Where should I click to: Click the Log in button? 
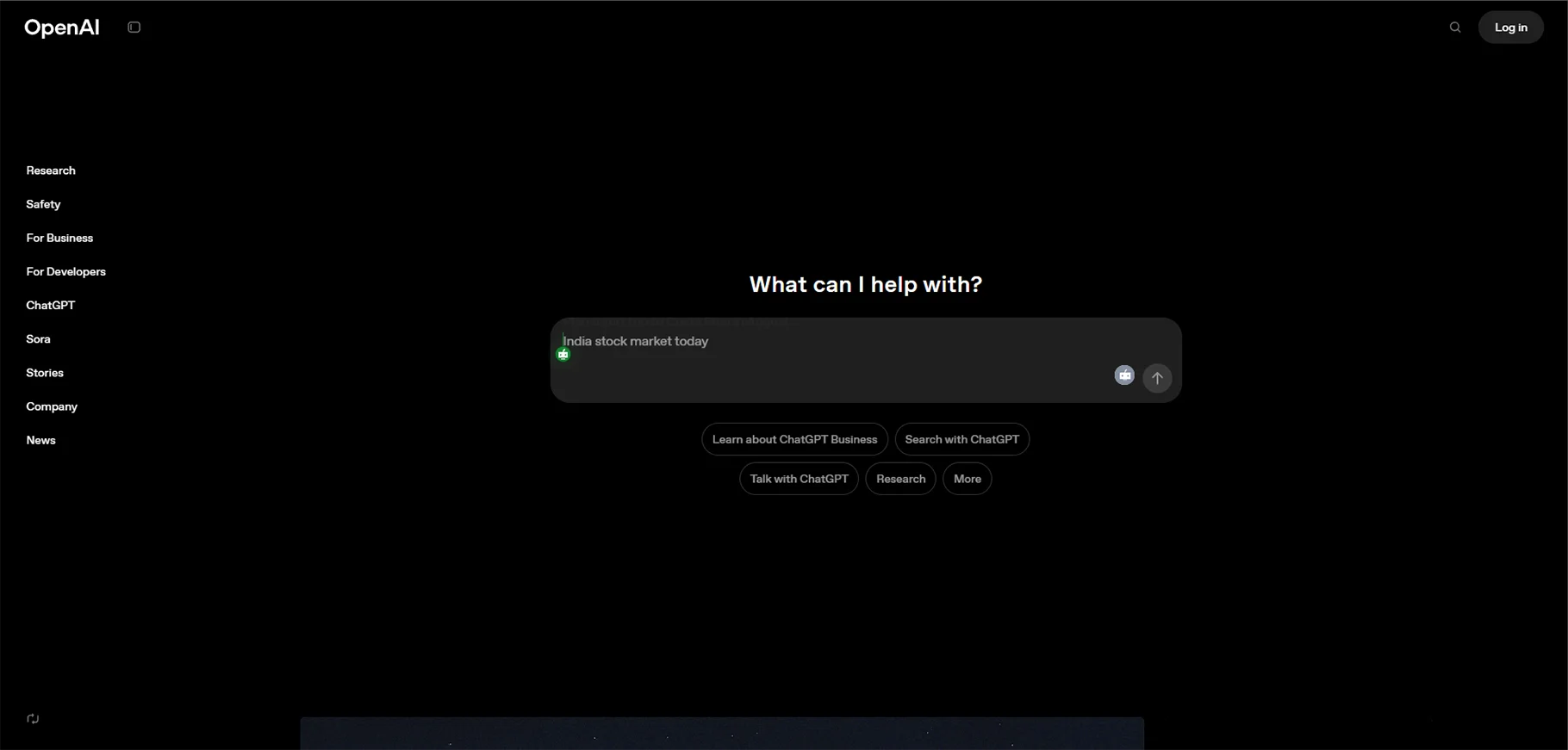click(1511, 28)
